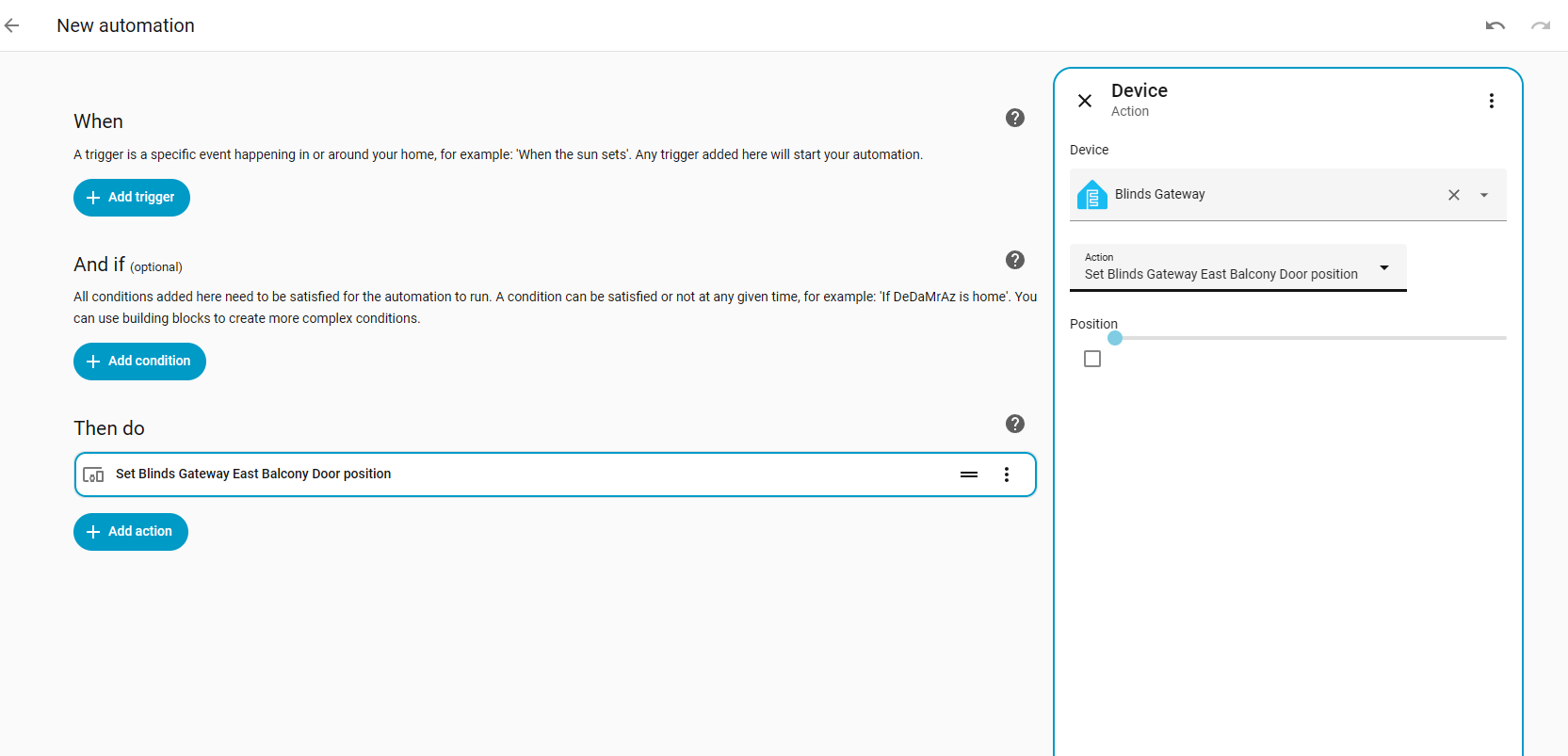Clear the Blinds Gateway device selection
The width and height of the screenshot is (1568, 756).
(1454, 195)
